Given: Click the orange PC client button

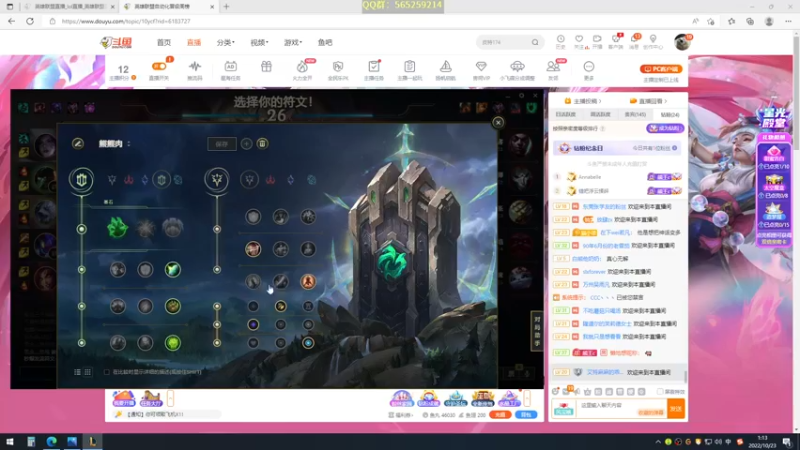Looking at the screenshot, I should click(661, 69).
